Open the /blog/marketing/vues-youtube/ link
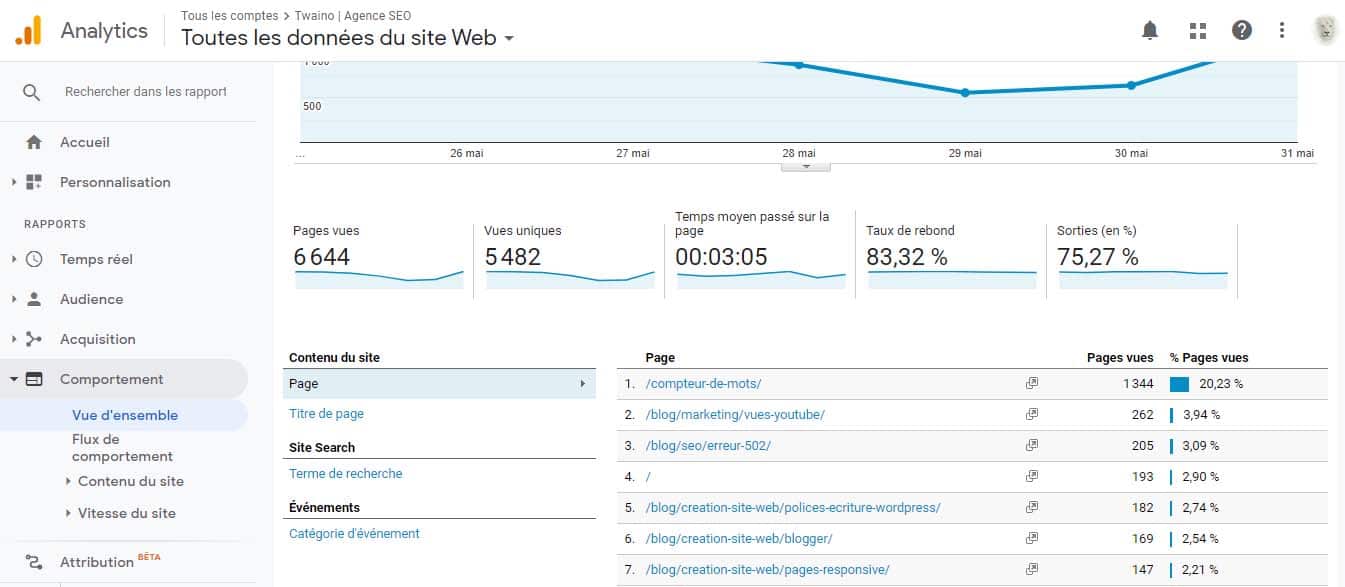Image resolution: width=1345 pixels, height=587 pixels. pos(735,414)
